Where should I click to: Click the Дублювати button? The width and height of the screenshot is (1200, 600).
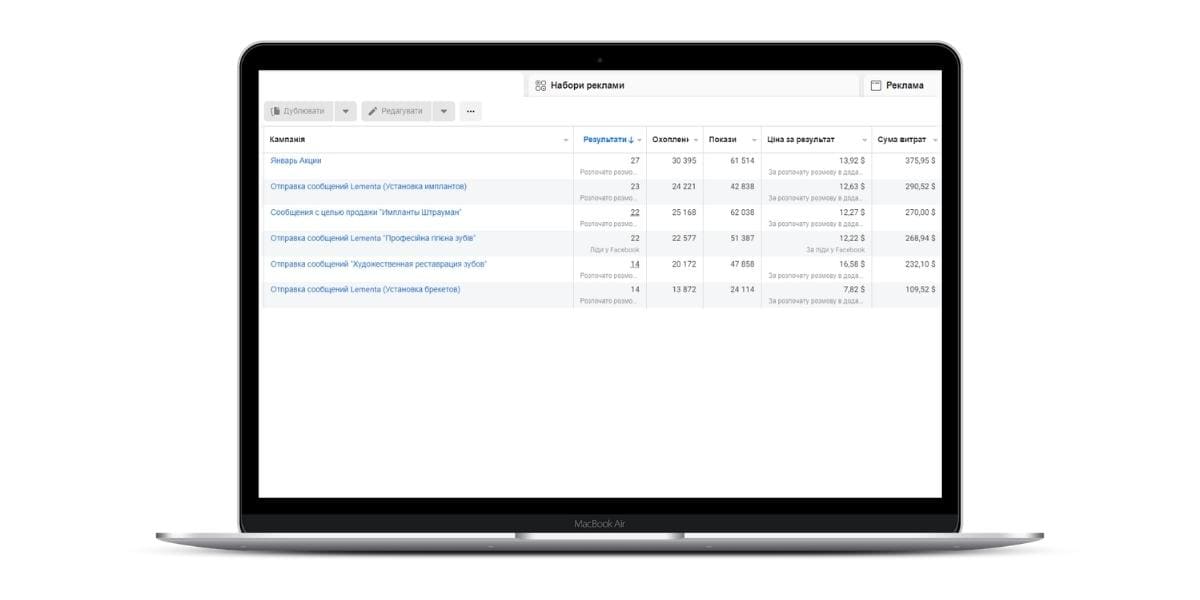(298, 111)
